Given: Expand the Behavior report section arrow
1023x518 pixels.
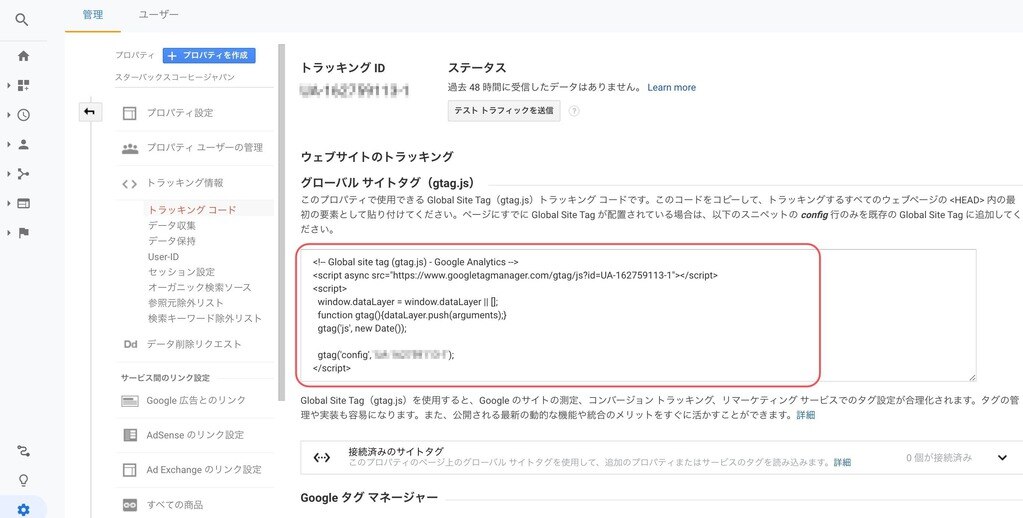Looking at the screenshot, I should tap(9, 203).
